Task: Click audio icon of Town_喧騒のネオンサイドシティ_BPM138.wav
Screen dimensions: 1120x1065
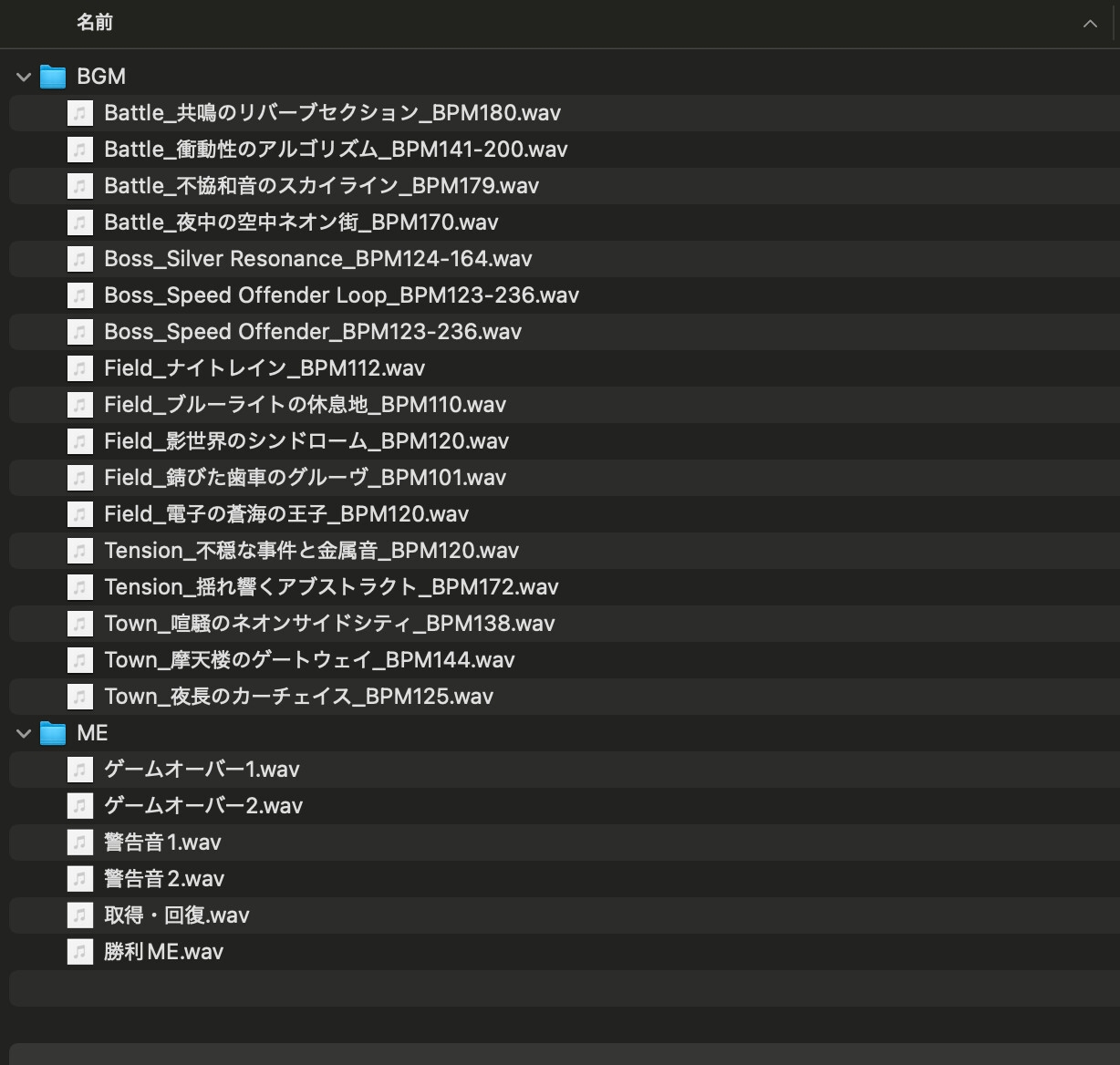Action: [x=80, y=624]
